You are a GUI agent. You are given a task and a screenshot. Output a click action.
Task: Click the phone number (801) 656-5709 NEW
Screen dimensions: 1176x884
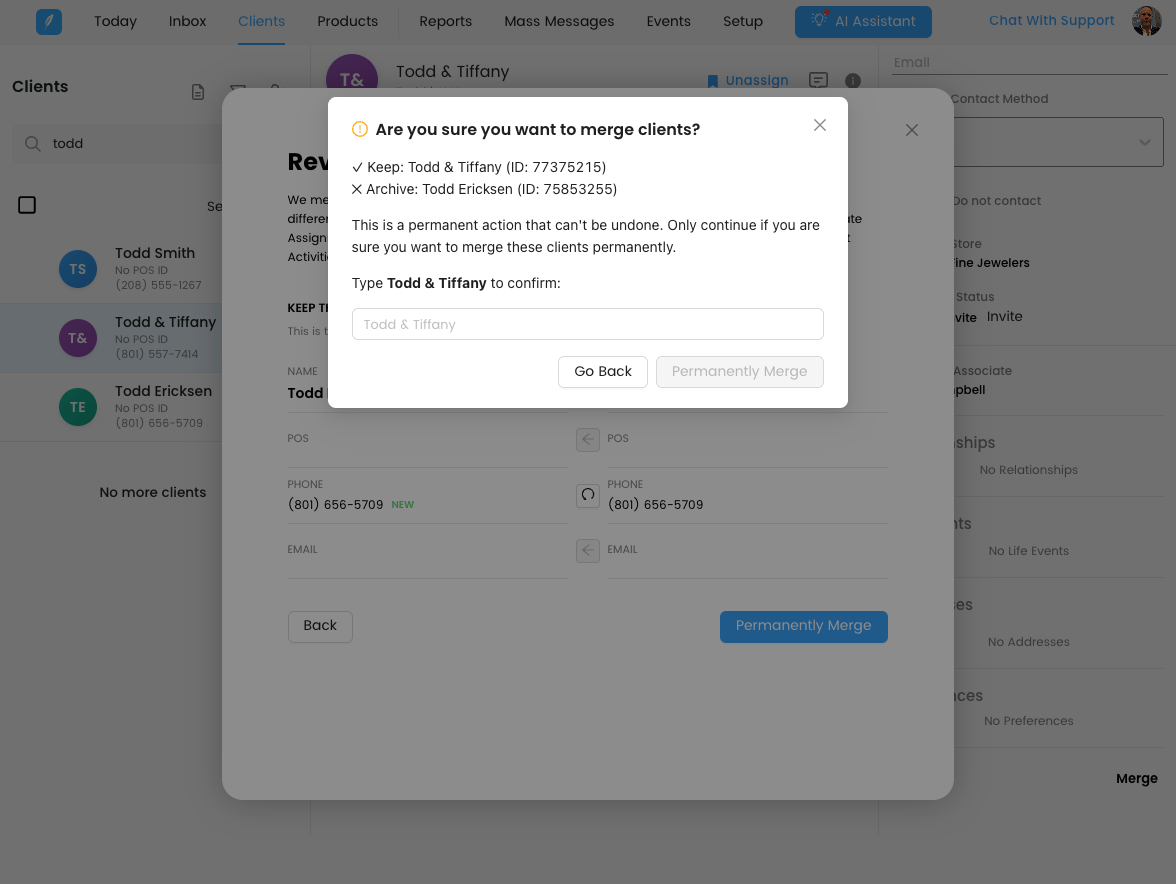(x=350, y=505)
